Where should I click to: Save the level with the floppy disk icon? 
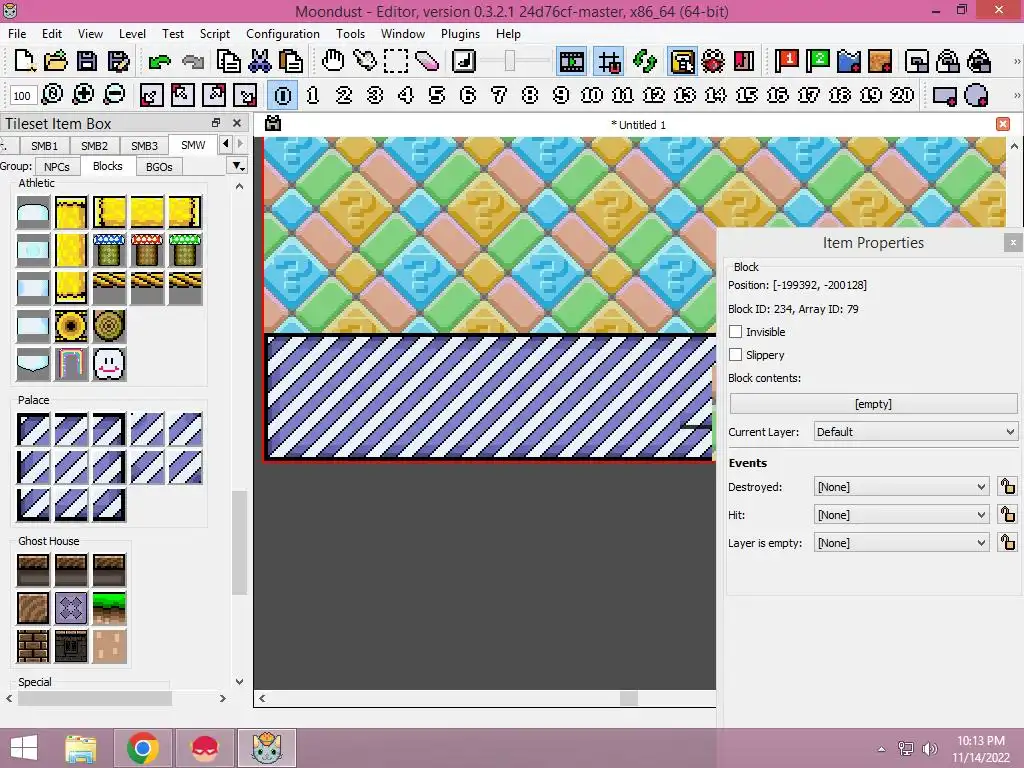point(87,61)
